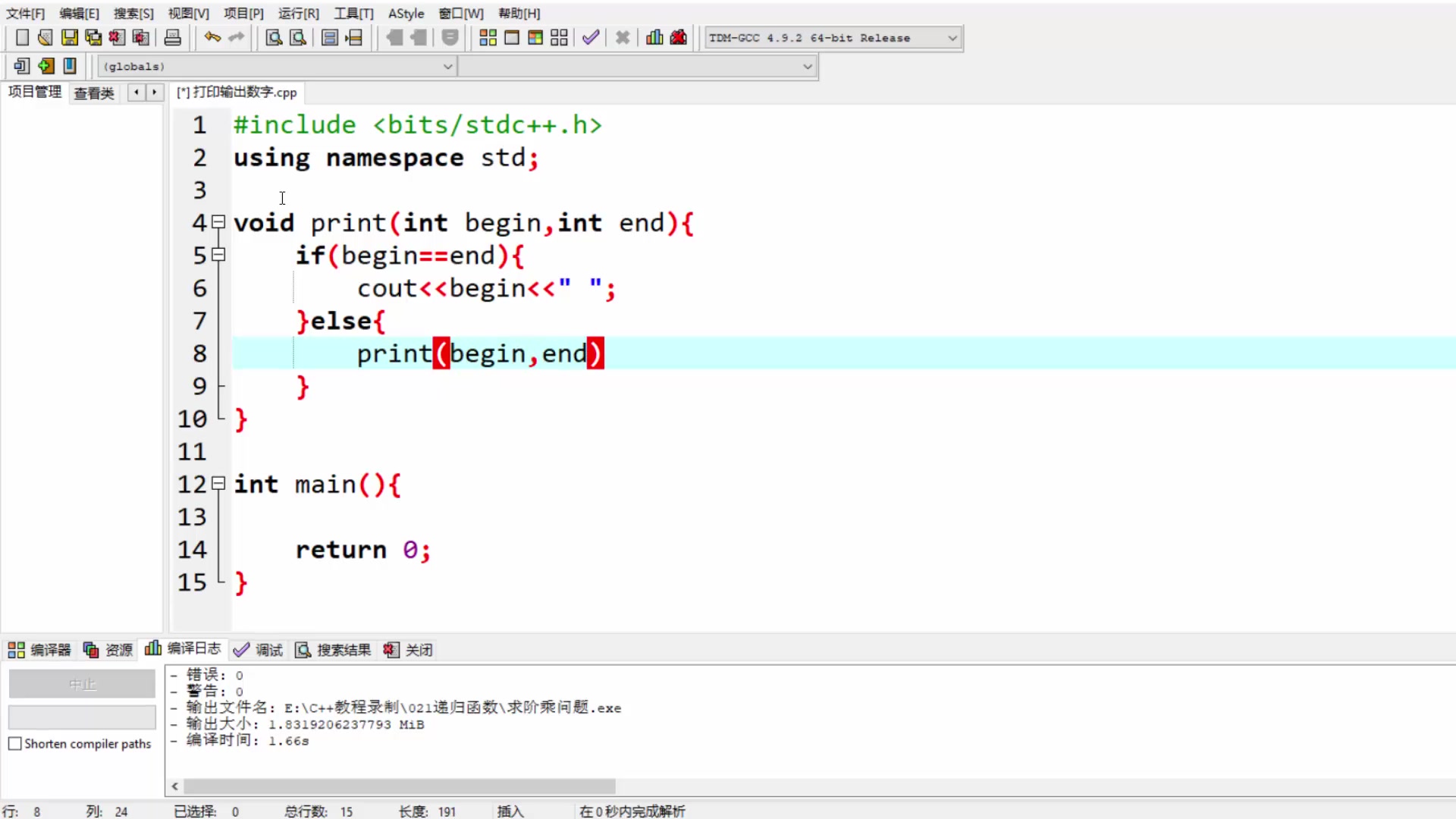Collapse the print function fold marker
1456x819 pixels.
tap(218, 222)
